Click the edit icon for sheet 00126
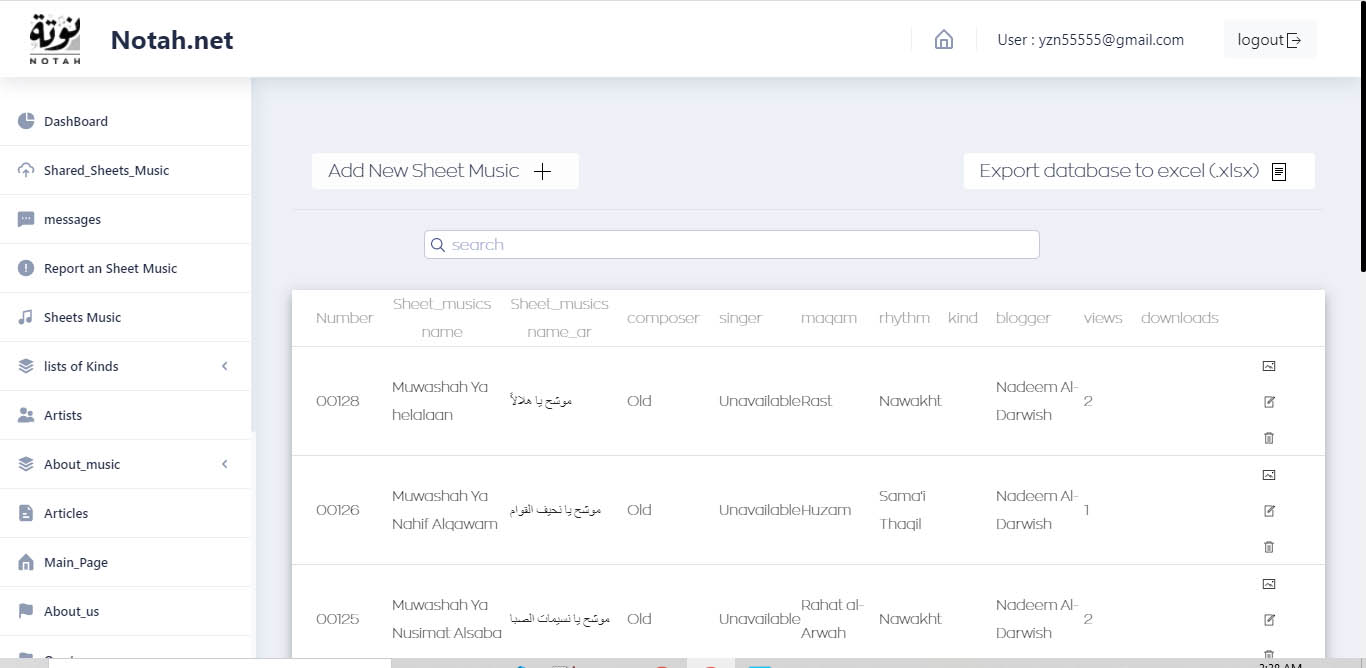1366x668 pixels. click(1269, 511)
